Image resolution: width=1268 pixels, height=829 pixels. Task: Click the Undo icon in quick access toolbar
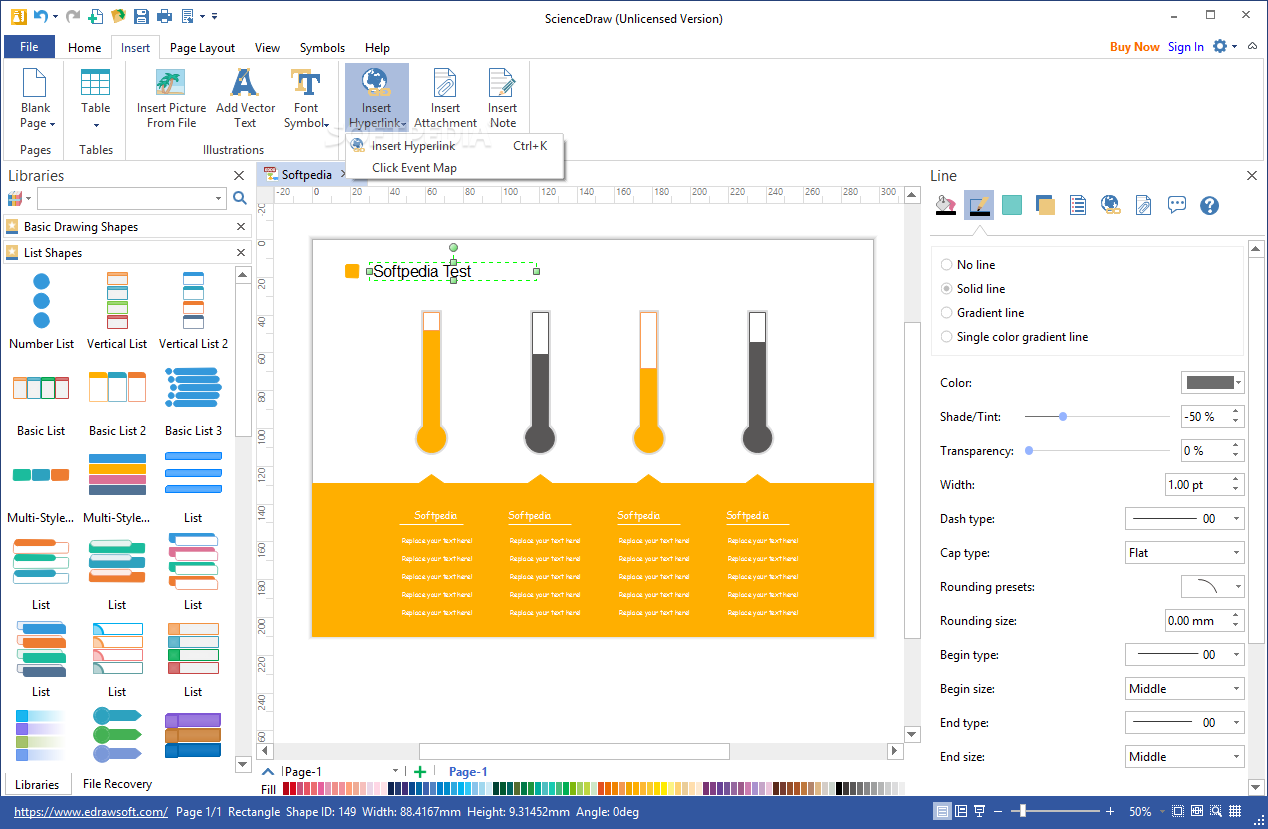pyautogui.click(x=39, y=16)
